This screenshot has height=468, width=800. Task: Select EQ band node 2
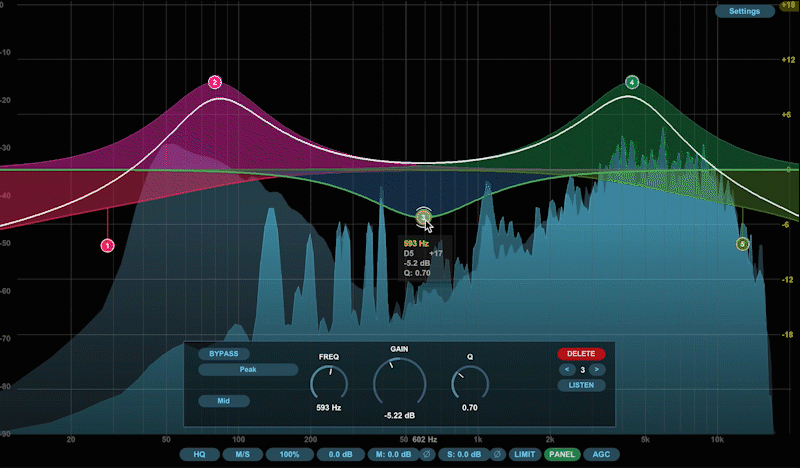215,82
